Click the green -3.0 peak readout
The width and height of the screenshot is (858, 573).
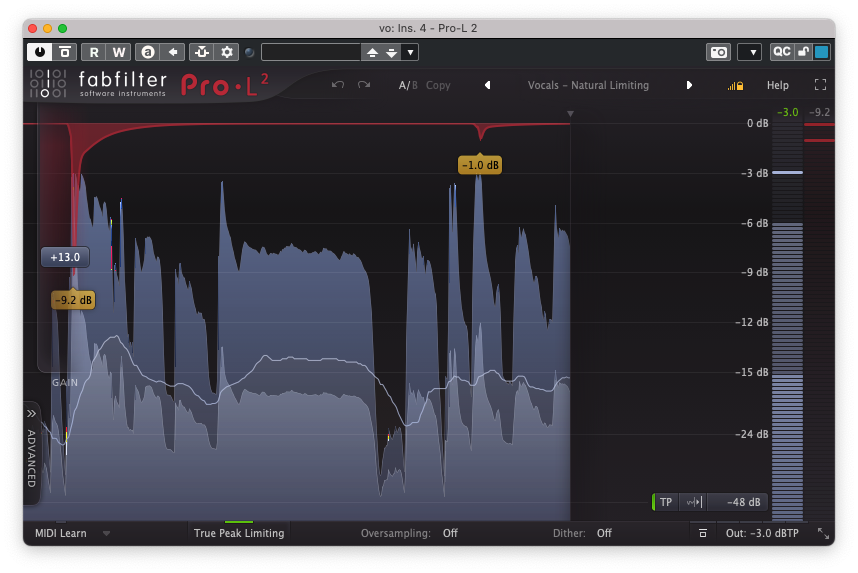(x=787, y=112)
